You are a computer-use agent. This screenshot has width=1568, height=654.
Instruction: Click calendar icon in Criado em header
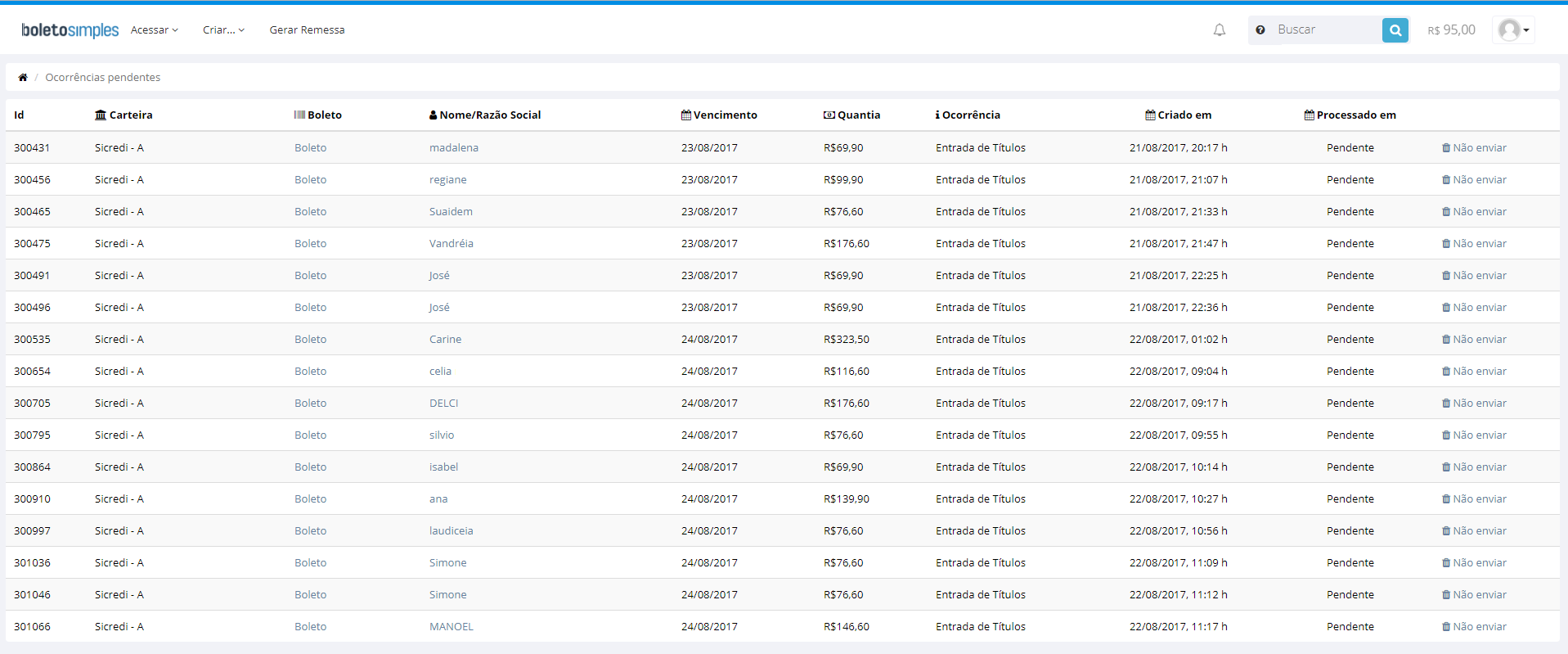[x=1150, y=115]
